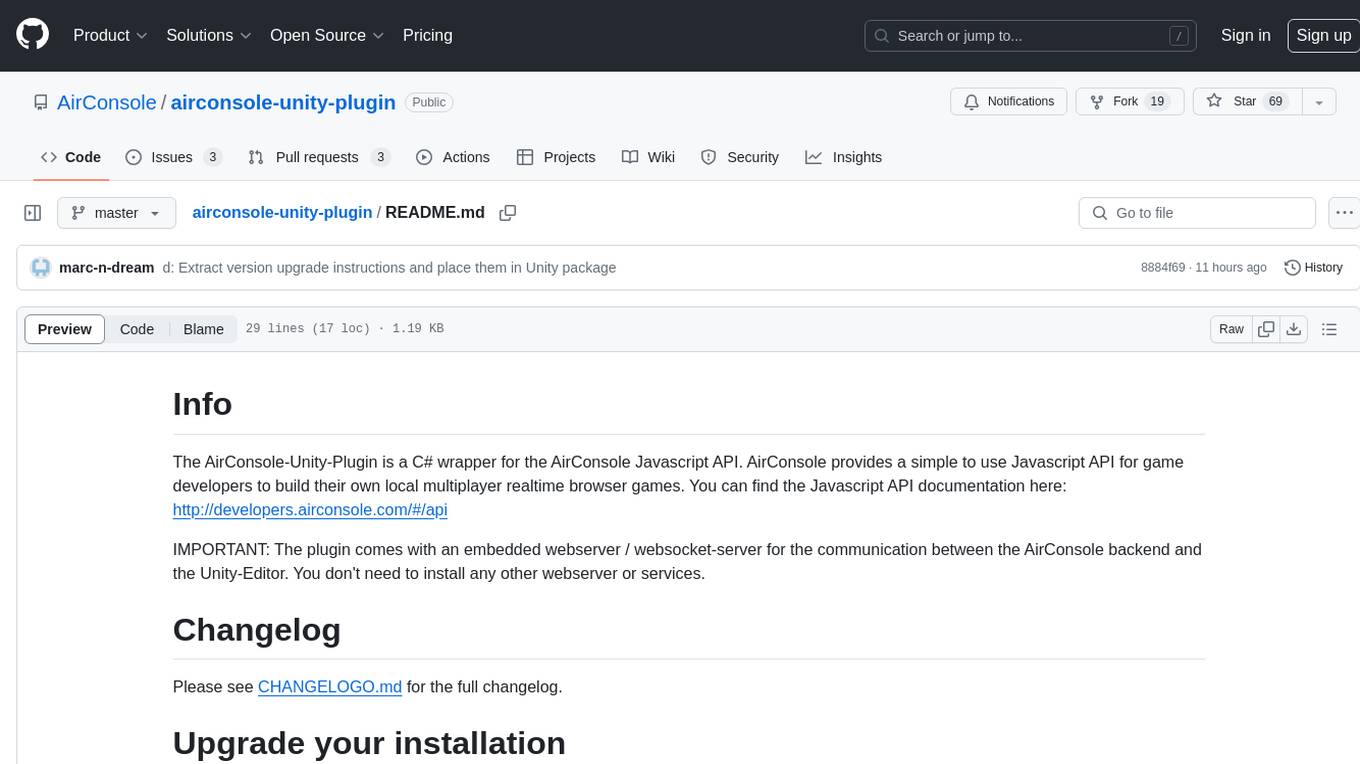Copy the README.md file path
The width and height of the screenshot is (1360, 764).
click(507, 213)
